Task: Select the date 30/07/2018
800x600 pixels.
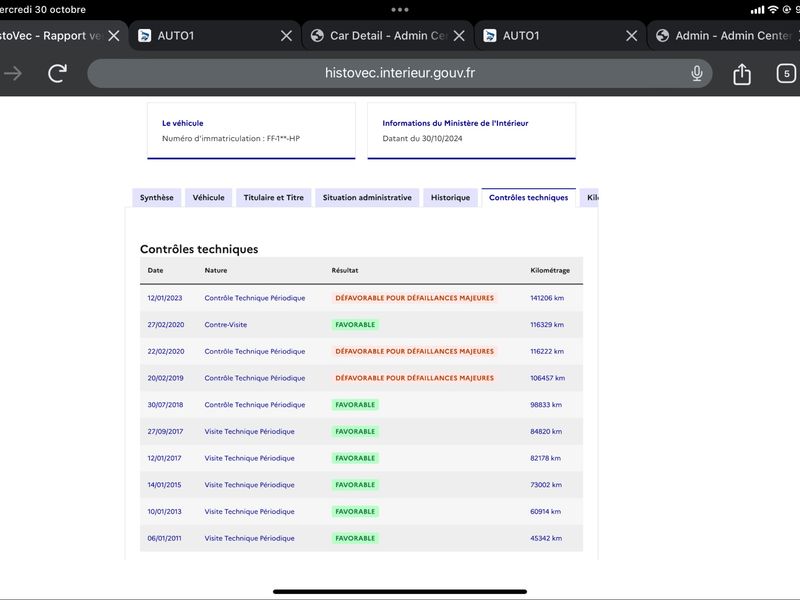Action: tap(165, 405)
